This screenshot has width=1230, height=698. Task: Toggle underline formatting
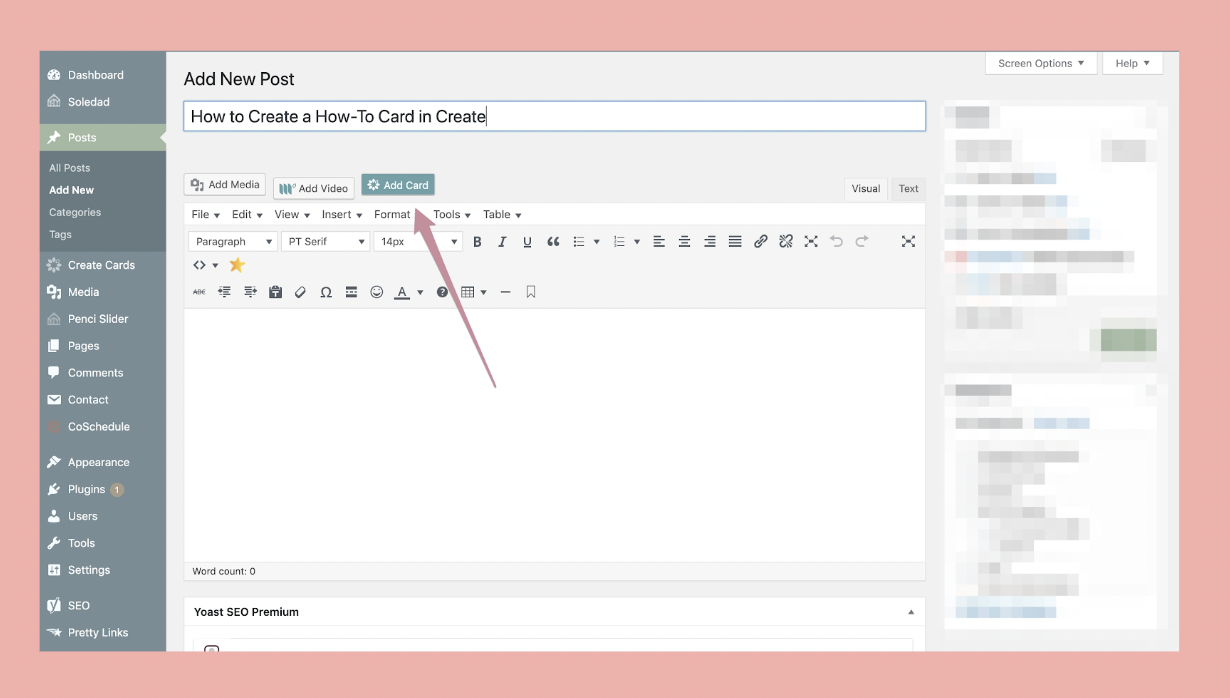(x=527, y=242)
